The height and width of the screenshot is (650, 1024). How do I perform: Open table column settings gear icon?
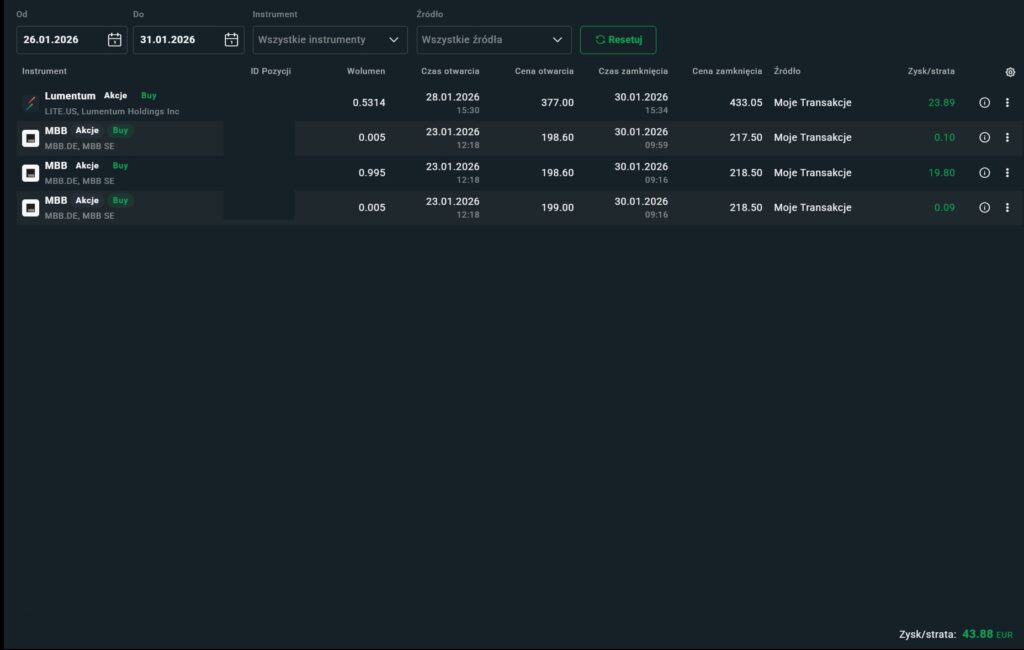1010,72
